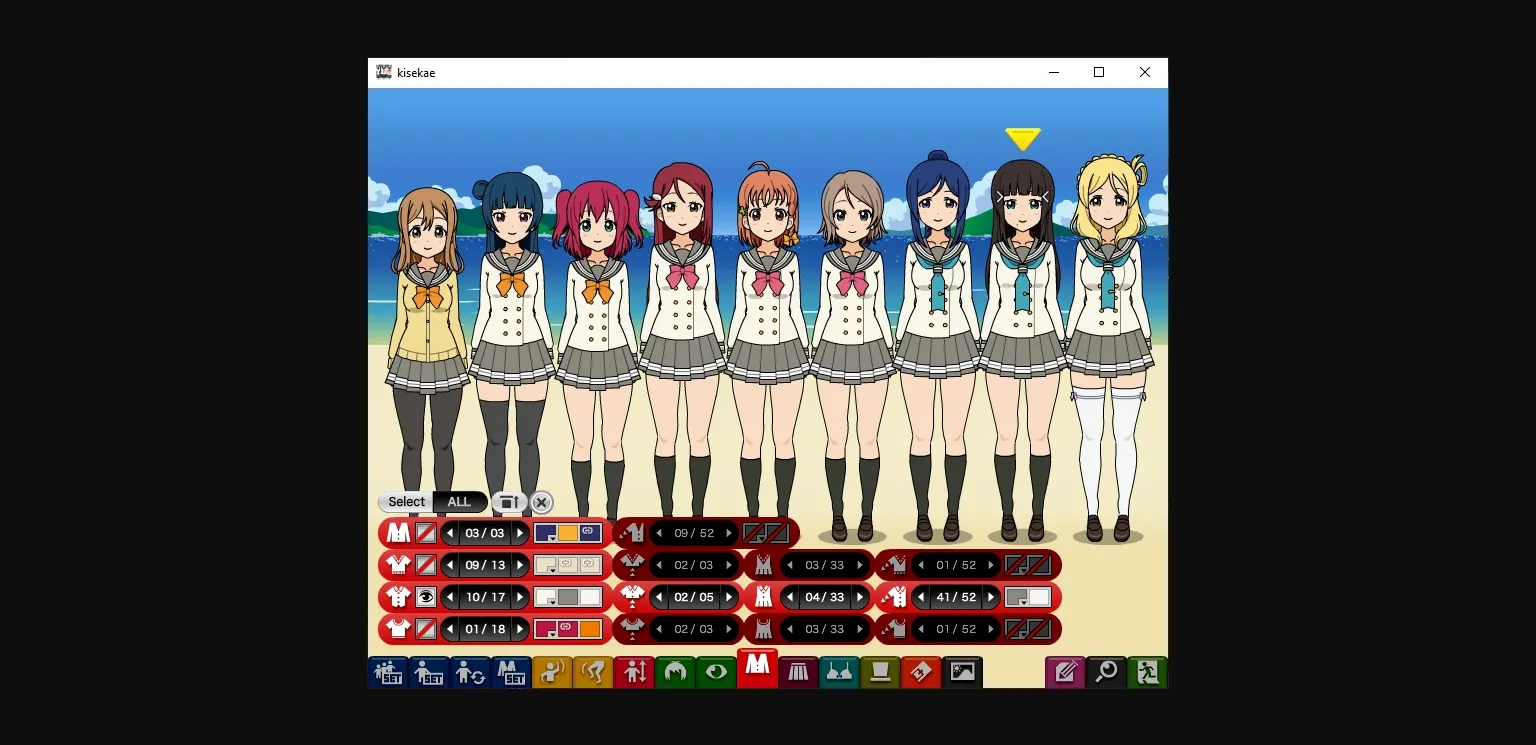
Task: Toggle the on/off box in 01/18 row
Action: tap(426, 629)
